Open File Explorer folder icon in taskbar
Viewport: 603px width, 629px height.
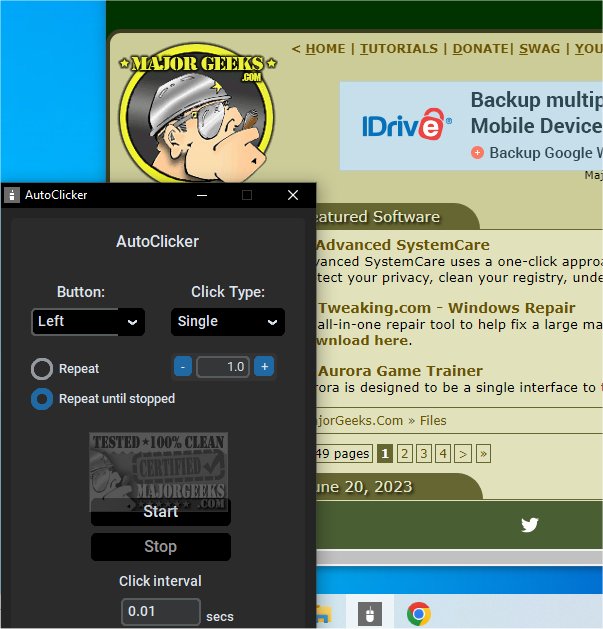(324, 615)
